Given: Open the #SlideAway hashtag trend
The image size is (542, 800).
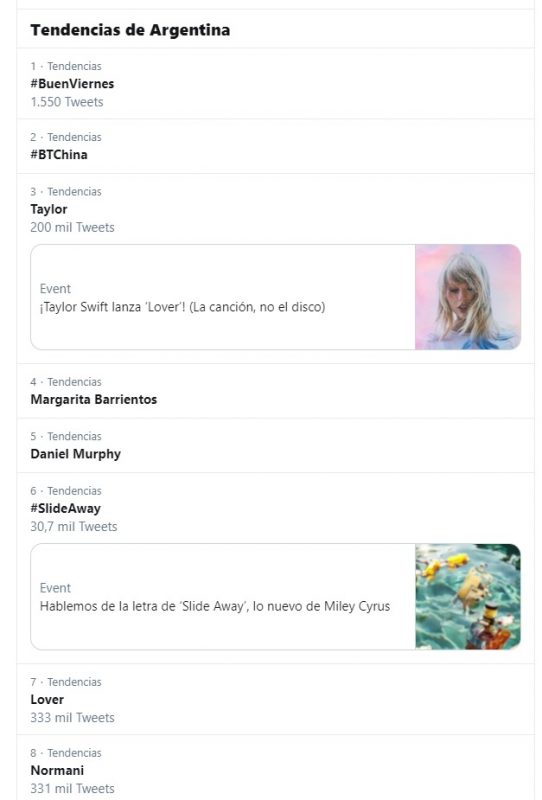Looking at the screenshot, I should click(x=65, y=509).
